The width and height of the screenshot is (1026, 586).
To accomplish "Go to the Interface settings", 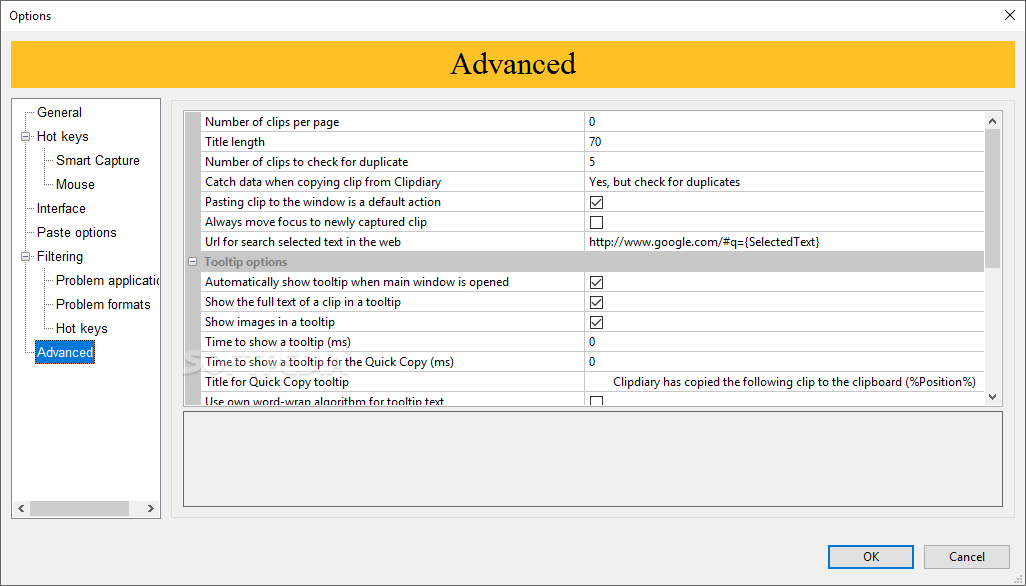I will tap(61, 209).
